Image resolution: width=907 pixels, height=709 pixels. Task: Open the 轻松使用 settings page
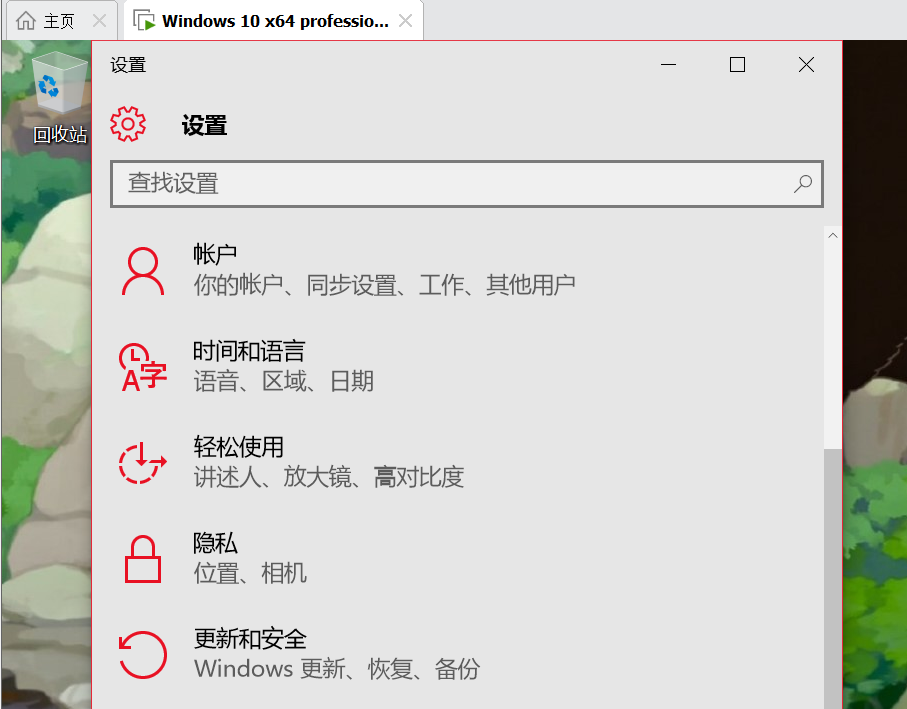238,446
